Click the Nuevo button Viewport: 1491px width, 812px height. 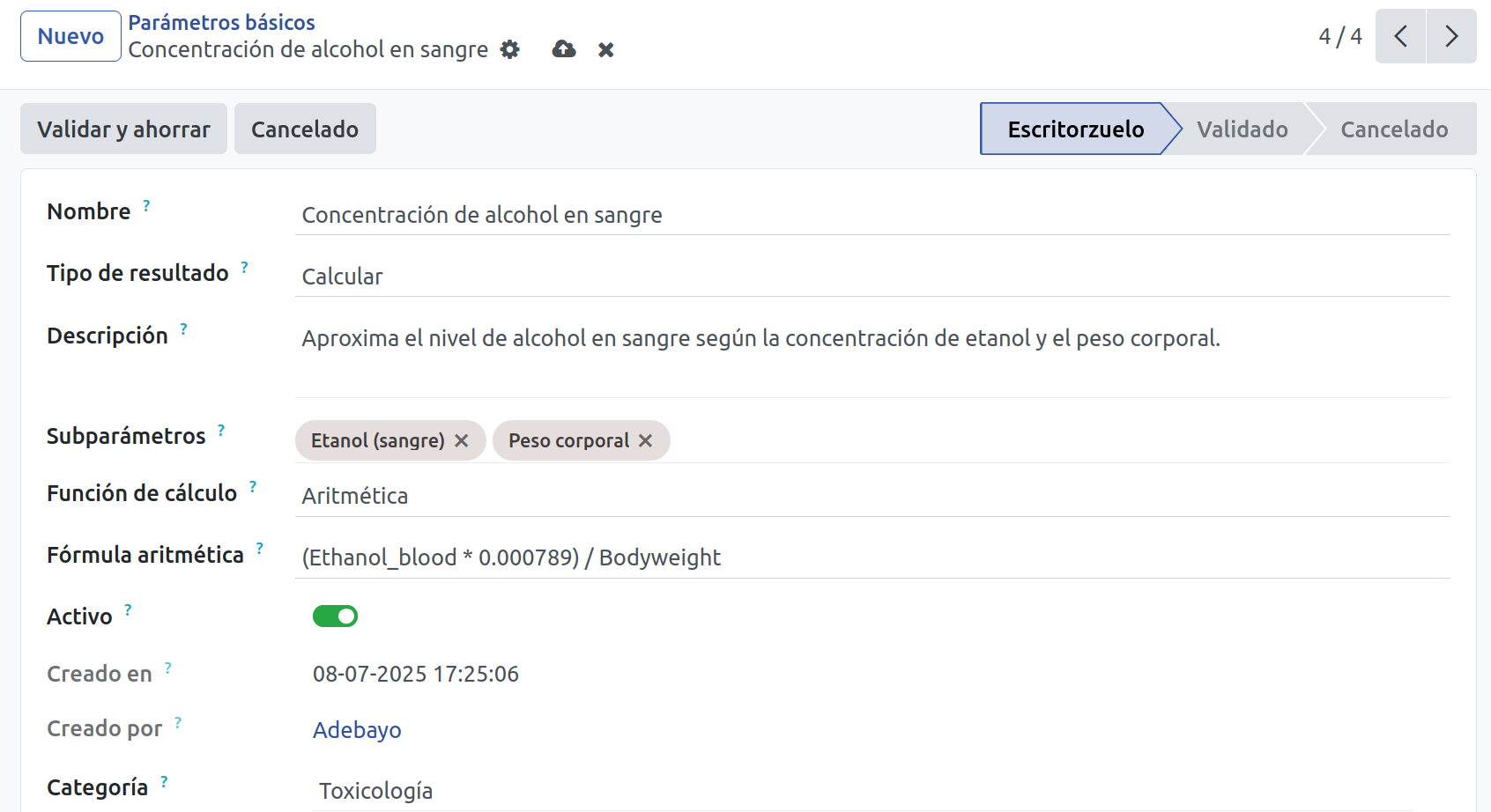point(70,36)
